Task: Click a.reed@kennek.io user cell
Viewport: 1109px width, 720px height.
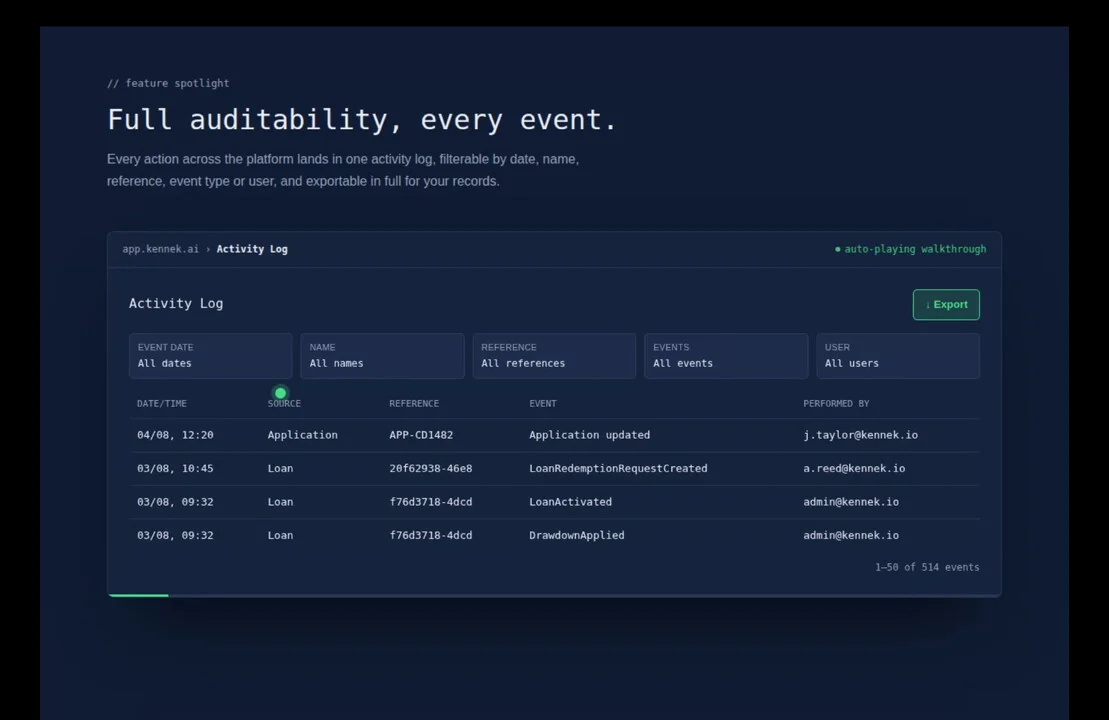Action: point(854,468)
